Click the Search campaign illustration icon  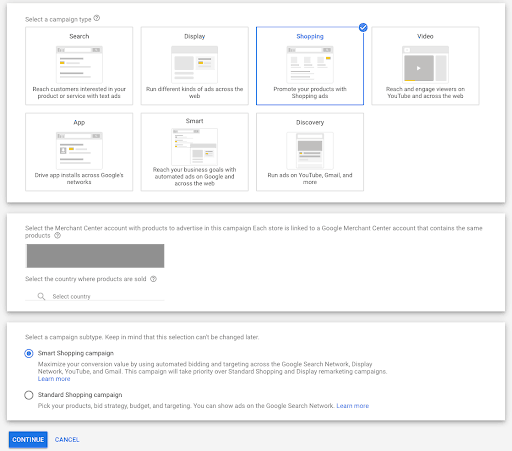click(79, 64)
